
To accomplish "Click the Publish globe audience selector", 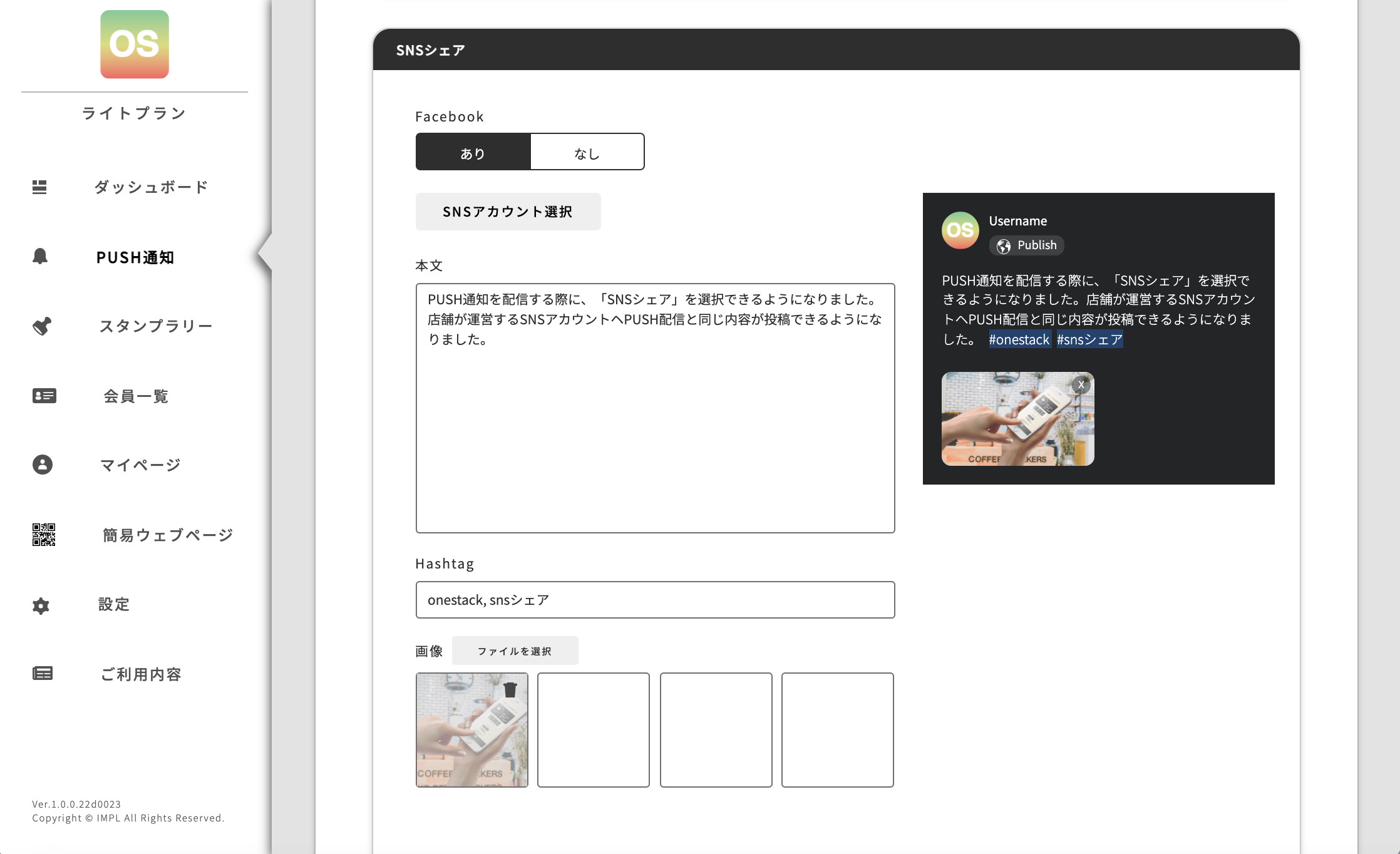I will [1026, 245].
